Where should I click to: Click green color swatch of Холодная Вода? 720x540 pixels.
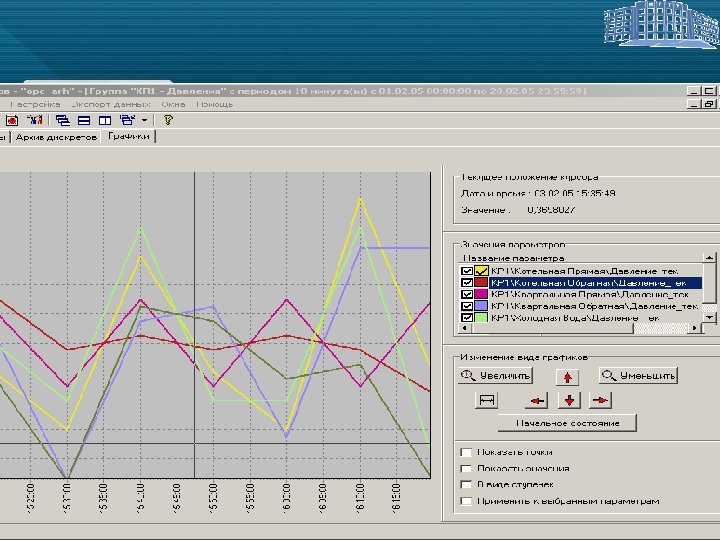pyautogui.click(x=481, y=317)
